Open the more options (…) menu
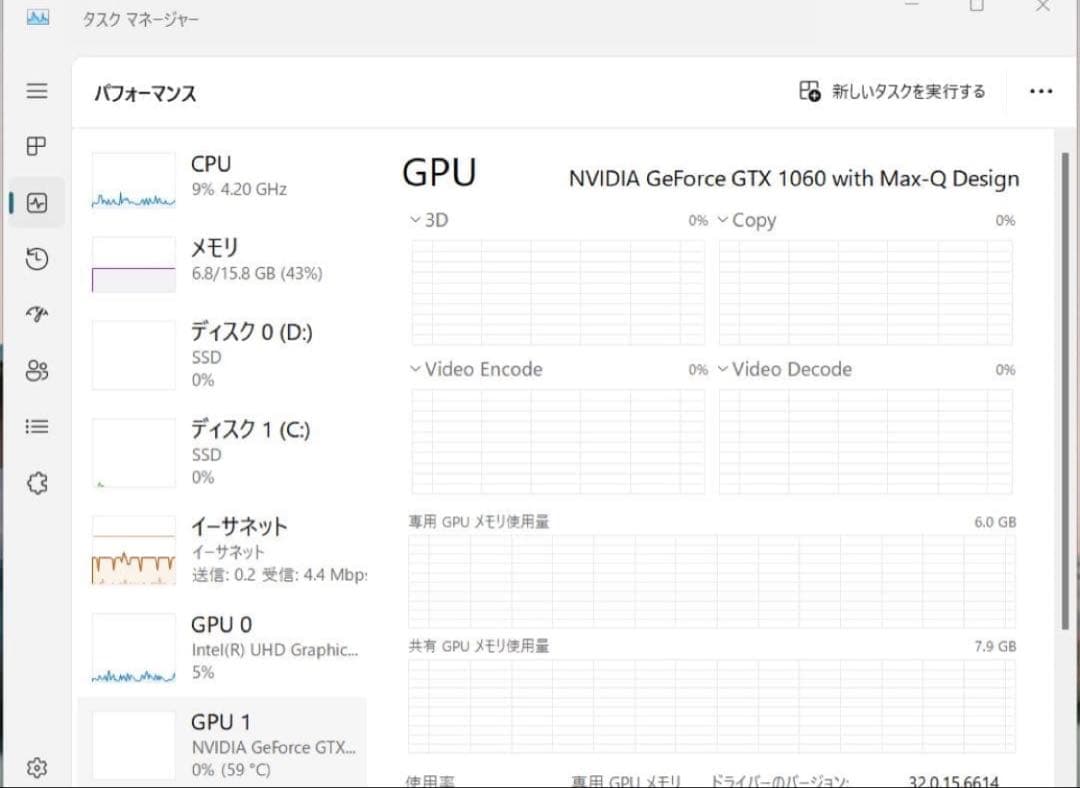This screenshot has height=788, width=1080. (1040, 90)
